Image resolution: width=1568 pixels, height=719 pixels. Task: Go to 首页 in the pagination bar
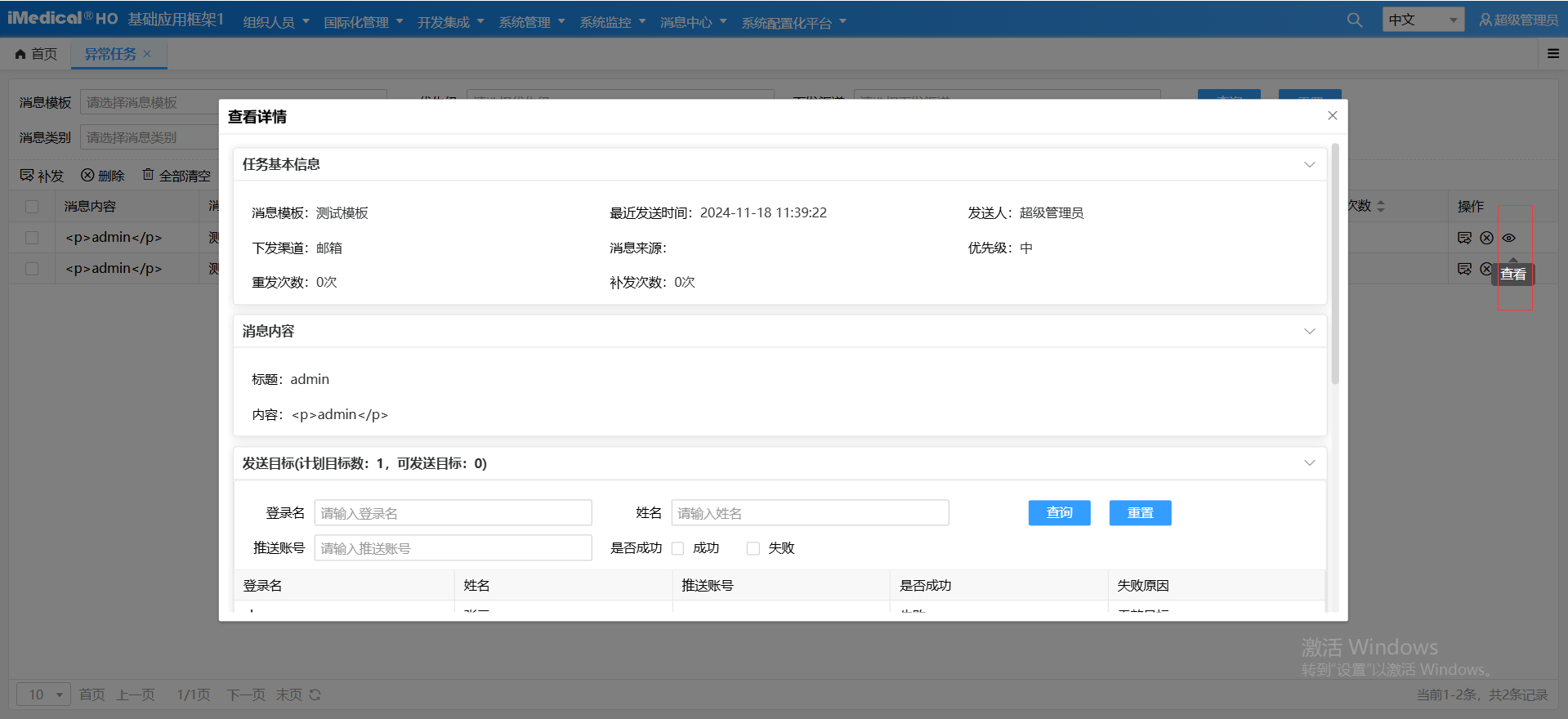click(x=92, y=694)
